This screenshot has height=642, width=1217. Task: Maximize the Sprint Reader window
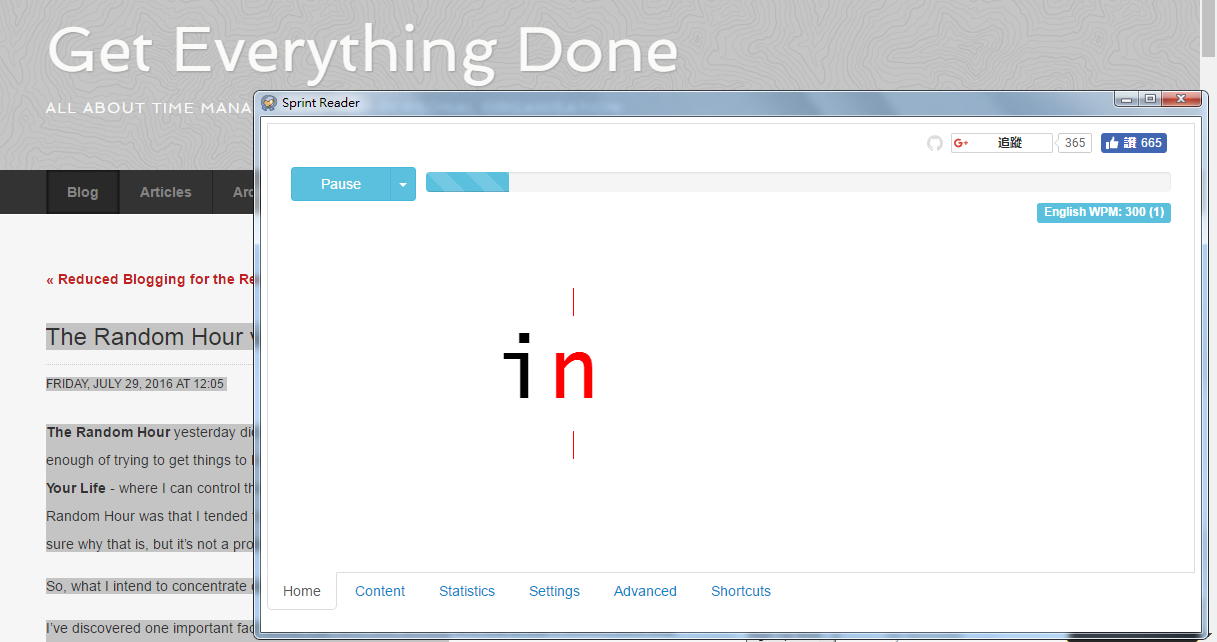tap(1150, 98)
